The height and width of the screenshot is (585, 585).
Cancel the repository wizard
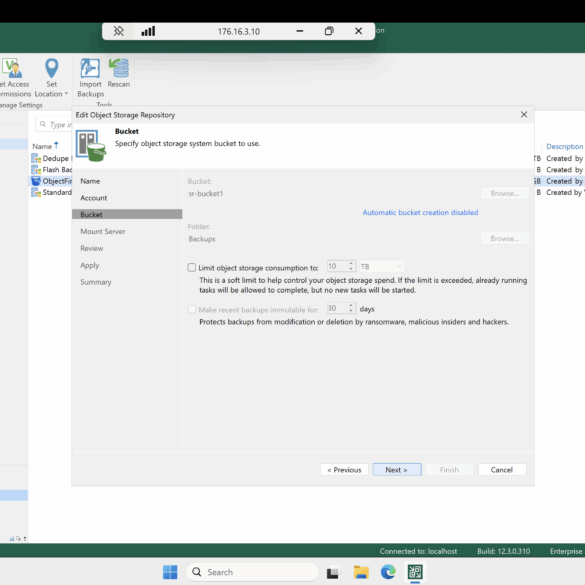tap(502, 469)
